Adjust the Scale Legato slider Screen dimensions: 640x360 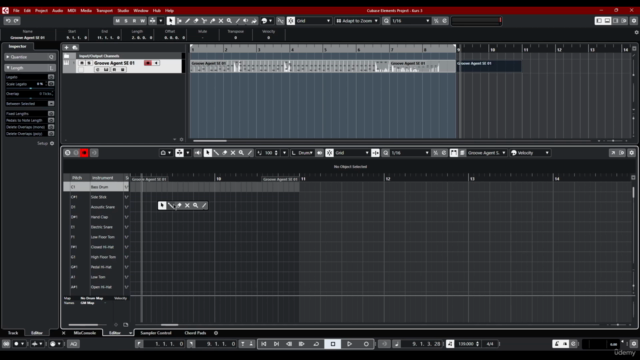29,88
